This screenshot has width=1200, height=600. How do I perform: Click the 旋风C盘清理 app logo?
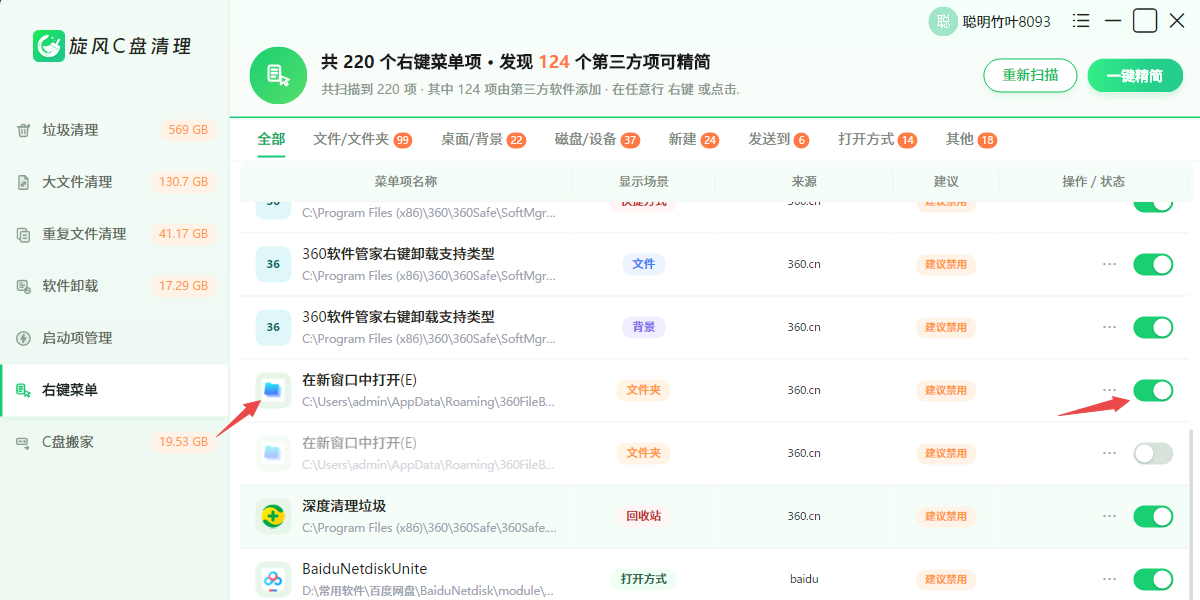(49, 45)
